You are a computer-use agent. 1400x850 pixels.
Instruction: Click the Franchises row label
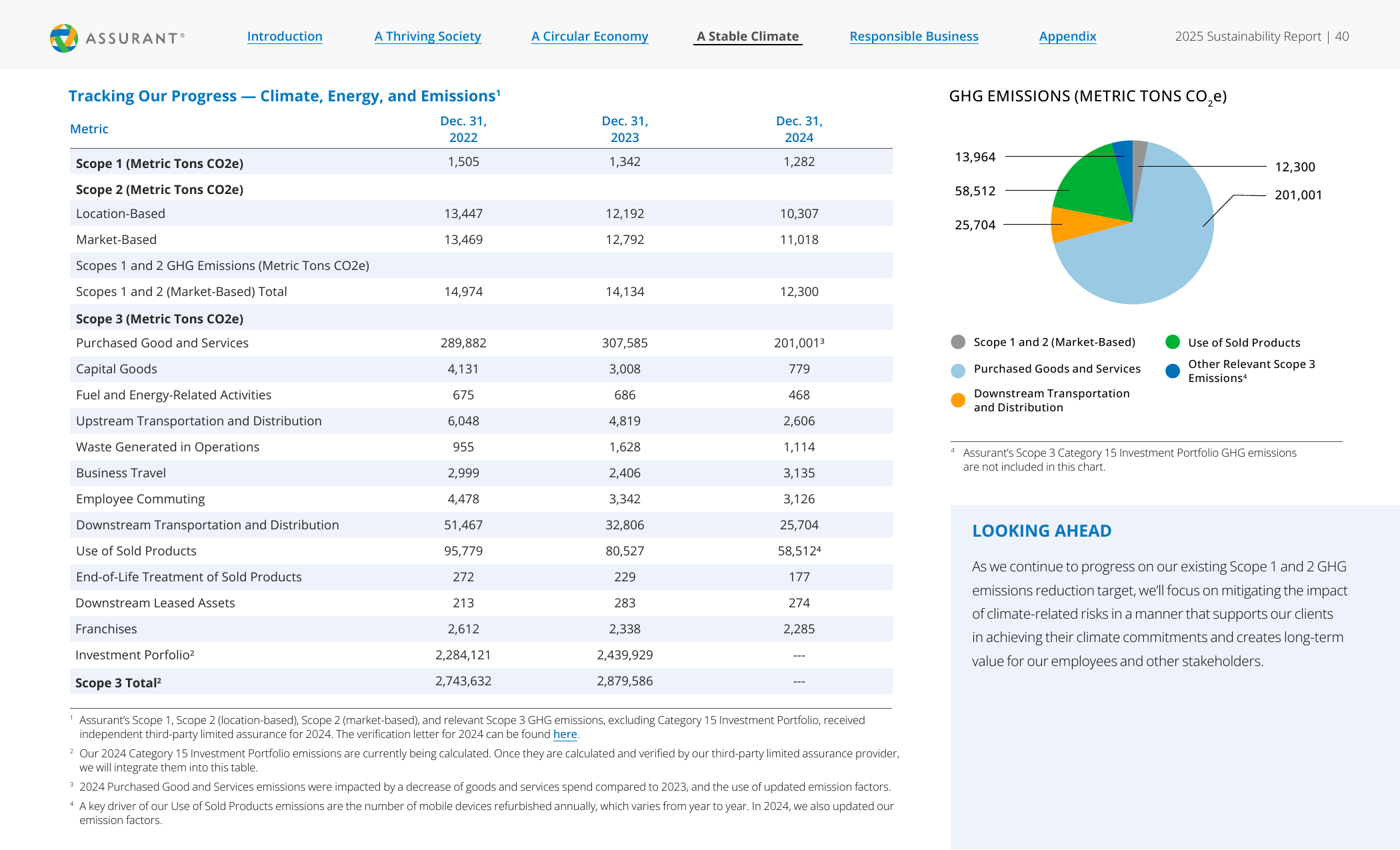tap(106, 629)
